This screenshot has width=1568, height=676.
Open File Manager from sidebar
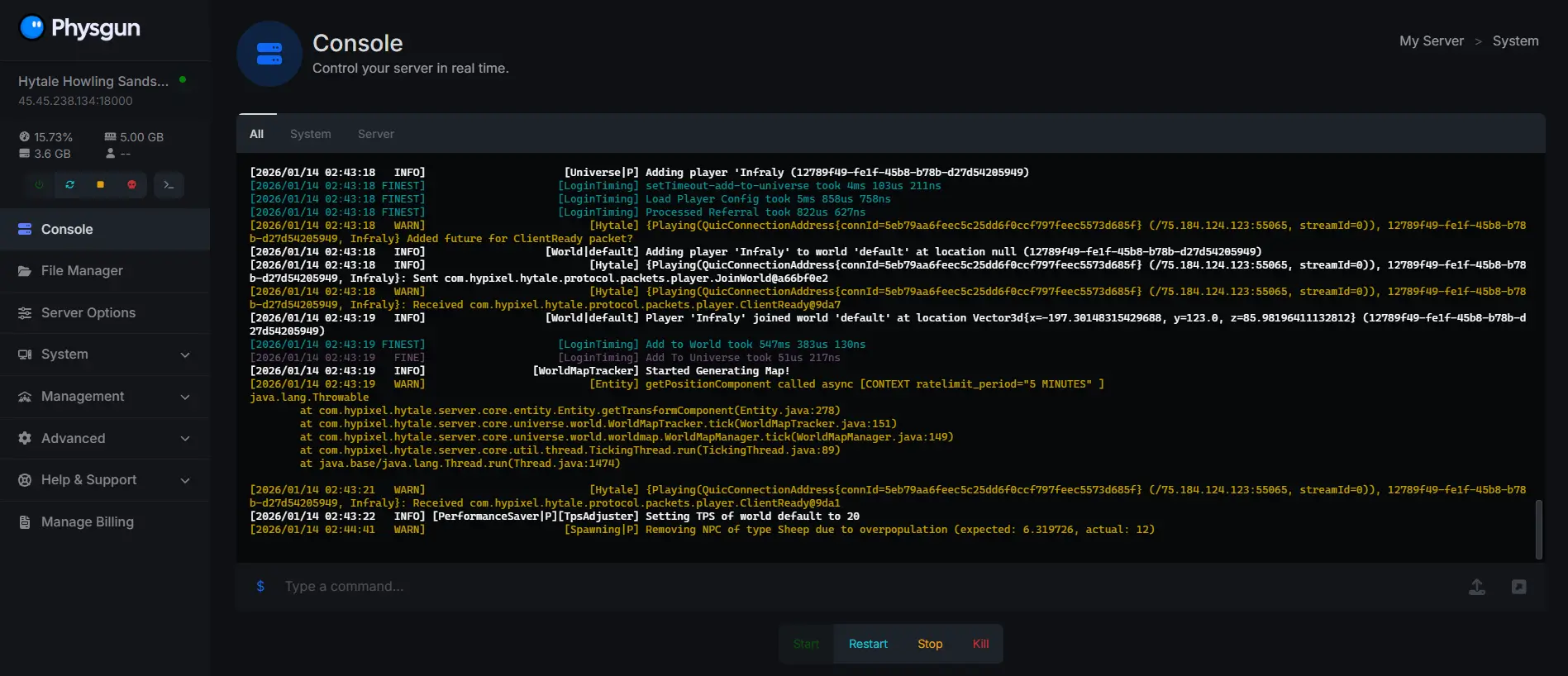82,271
